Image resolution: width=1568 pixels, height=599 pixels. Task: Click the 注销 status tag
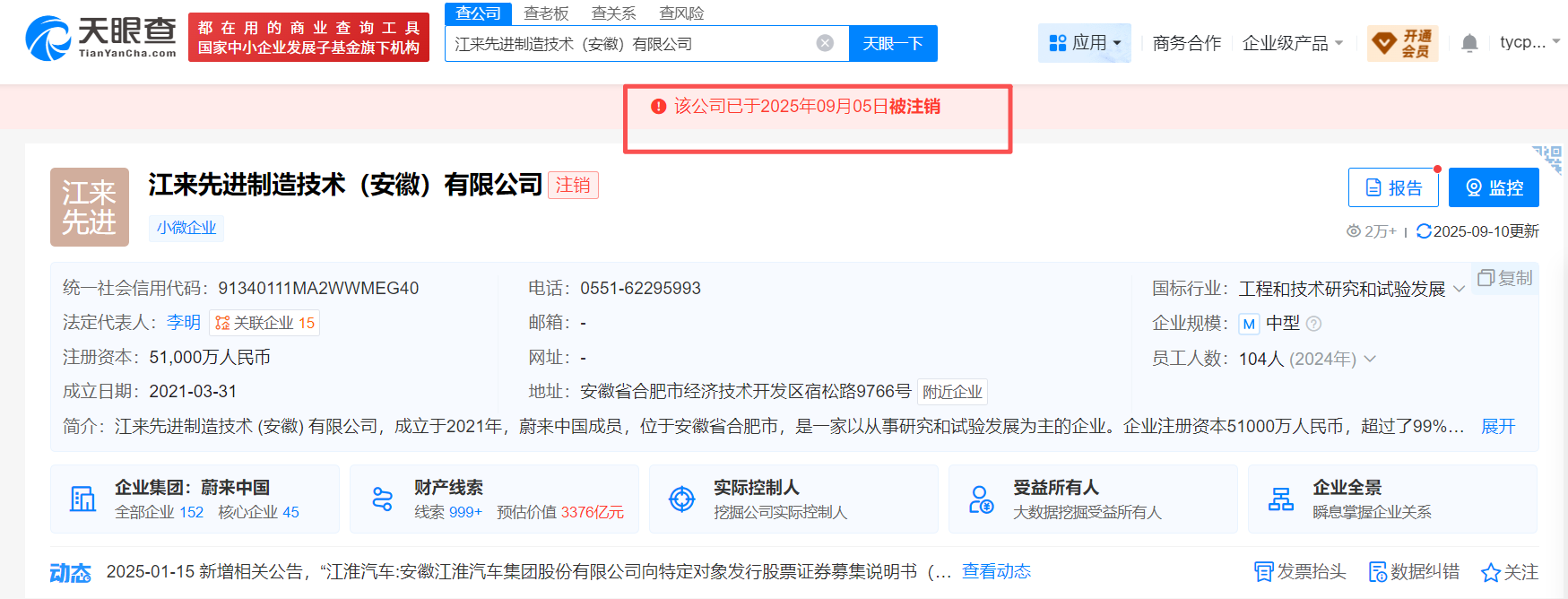573,185
